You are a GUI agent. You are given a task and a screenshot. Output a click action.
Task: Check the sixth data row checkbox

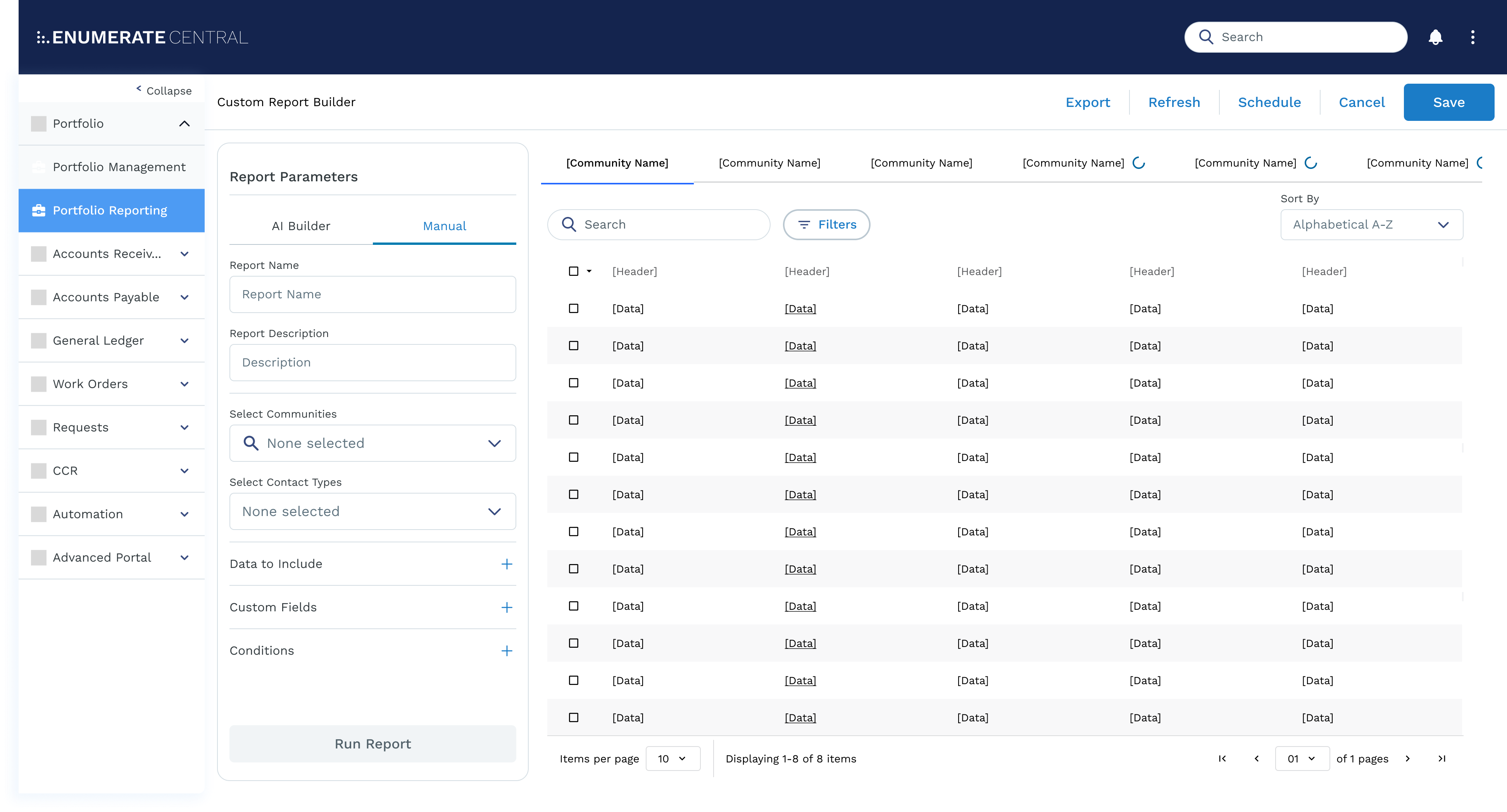point(573,495)
